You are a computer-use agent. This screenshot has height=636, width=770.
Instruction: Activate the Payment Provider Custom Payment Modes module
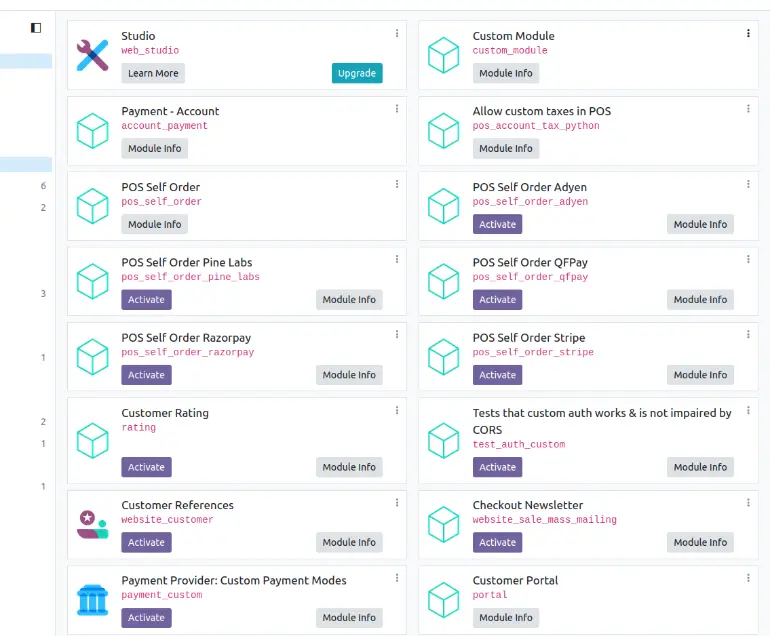pyautogui.click(x=146, y=617)
